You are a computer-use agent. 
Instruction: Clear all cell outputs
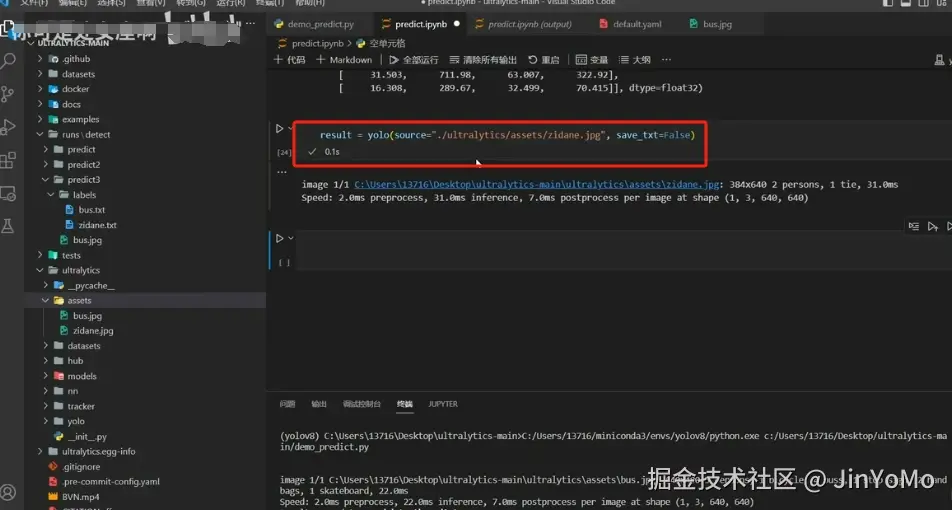pos(483,60)
